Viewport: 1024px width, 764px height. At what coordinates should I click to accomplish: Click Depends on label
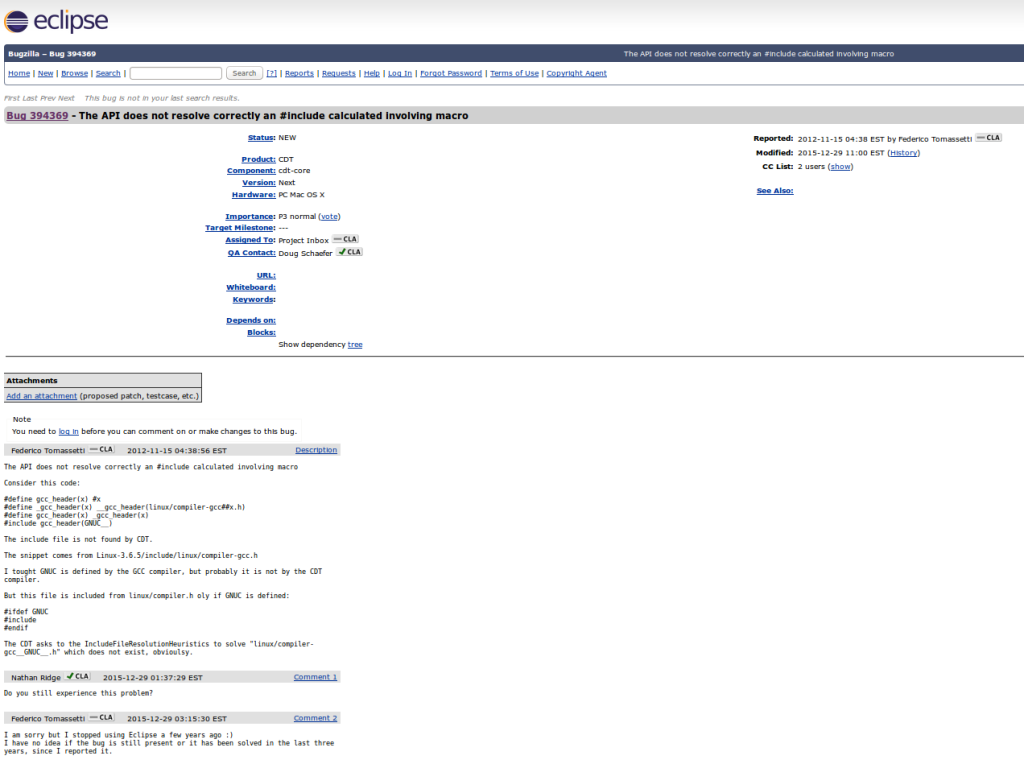[x=251, y=320]
